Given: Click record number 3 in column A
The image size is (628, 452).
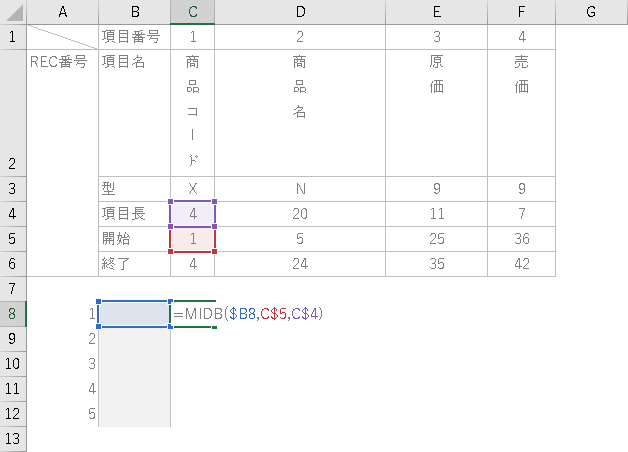Looking at the screenshot, I should coord(62,364).
